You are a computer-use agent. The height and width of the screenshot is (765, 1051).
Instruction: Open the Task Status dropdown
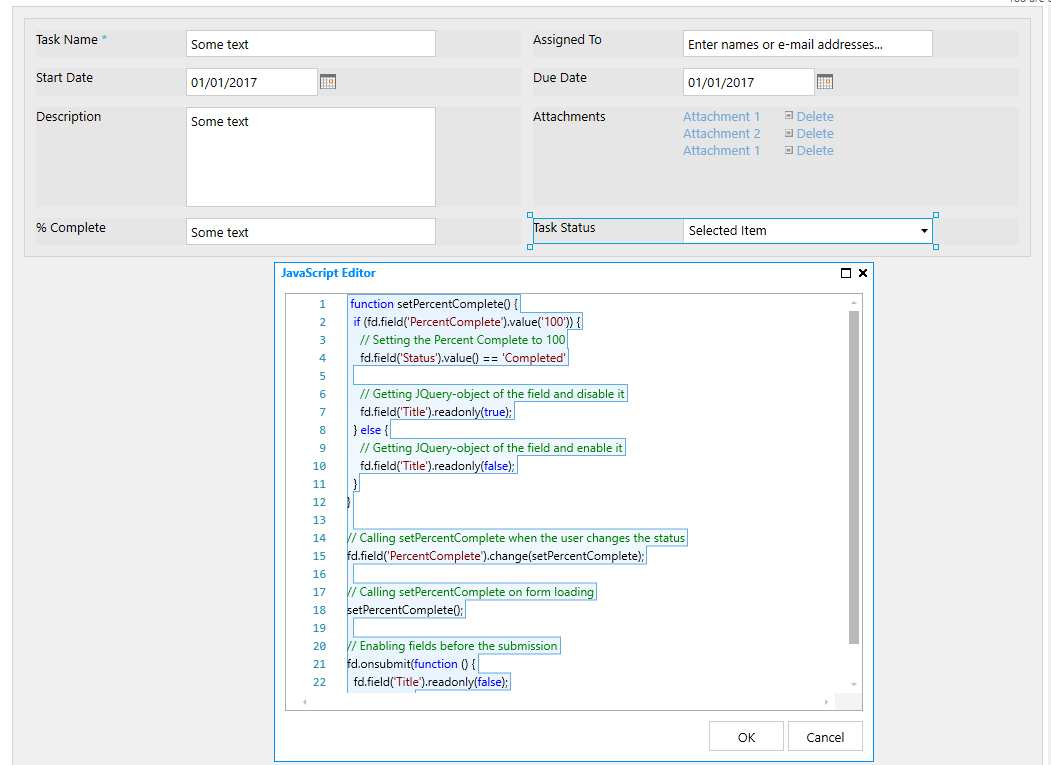[925, 231]
